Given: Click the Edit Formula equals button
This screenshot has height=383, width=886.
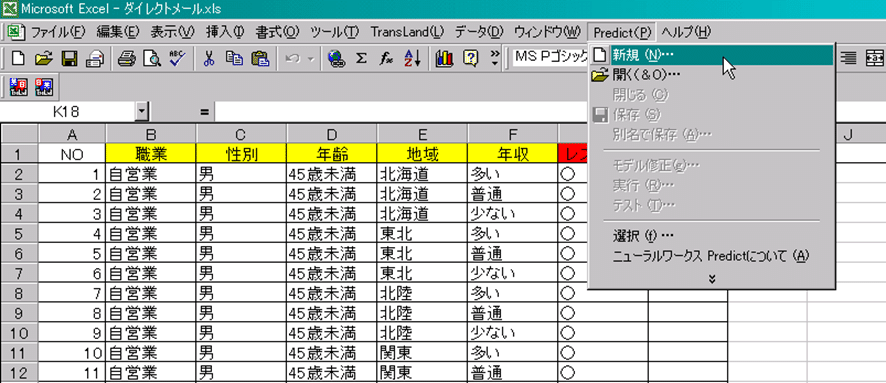Looking at the screenshot, I should pos(205,112).
